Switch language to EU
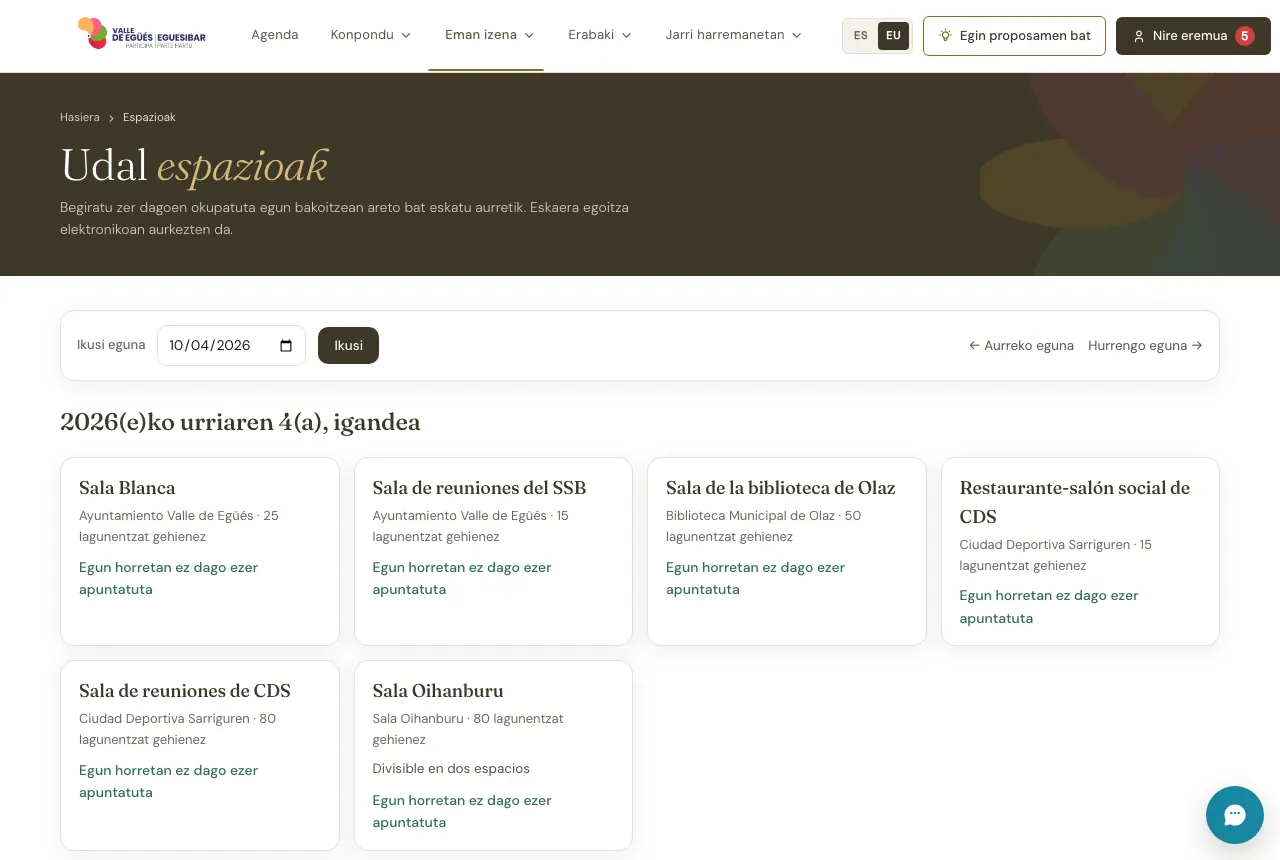This screenshot has height=860, width=1280. point(893,36)
